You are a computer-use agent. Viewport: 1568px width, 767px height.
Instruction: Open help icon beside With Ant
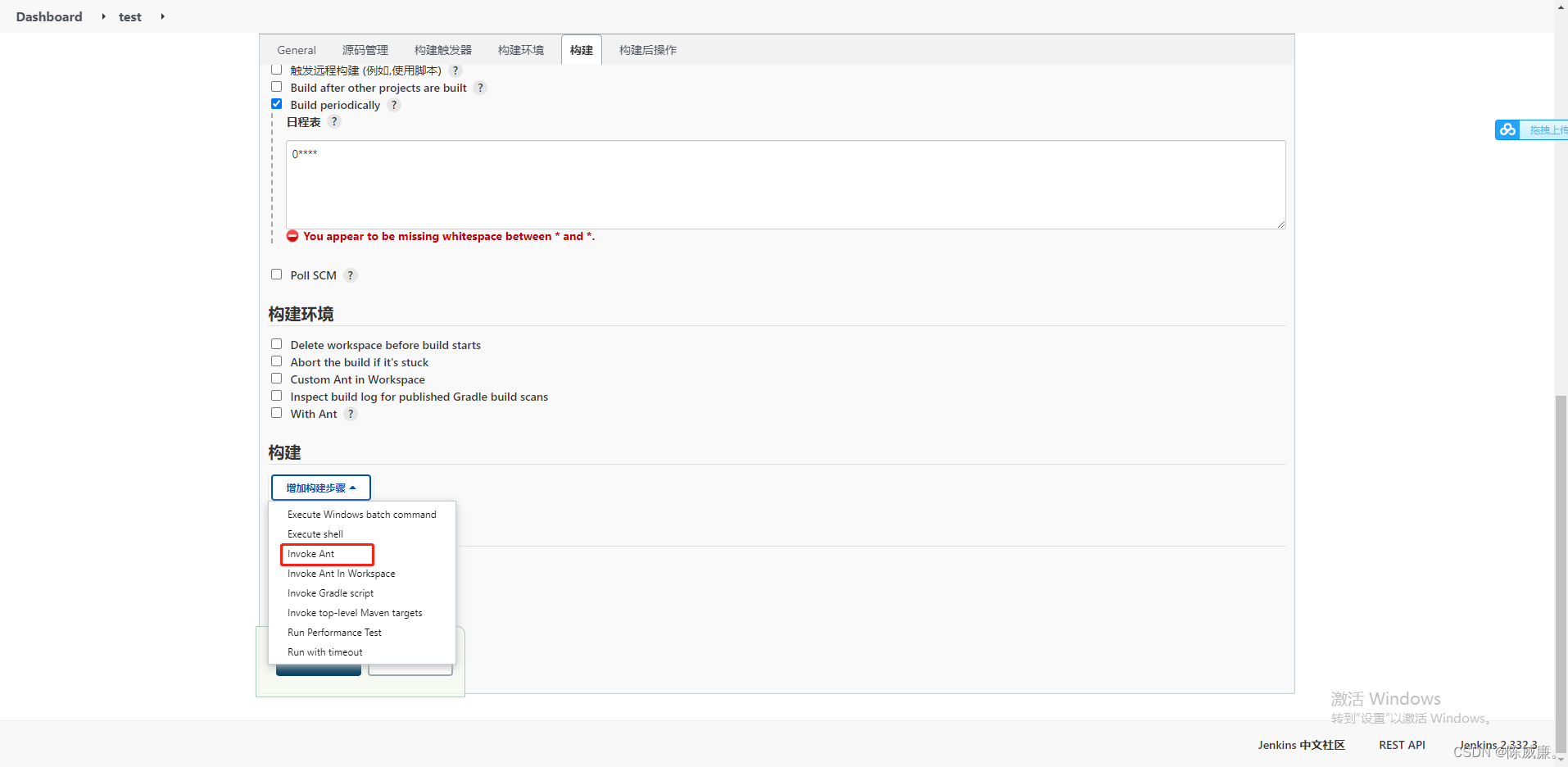coord(351,414)
